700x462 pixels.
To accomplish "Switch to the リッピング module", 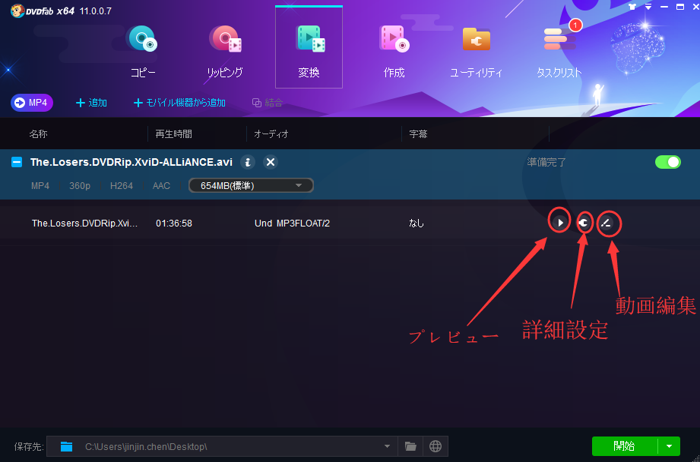I will [x=225, y=51].
